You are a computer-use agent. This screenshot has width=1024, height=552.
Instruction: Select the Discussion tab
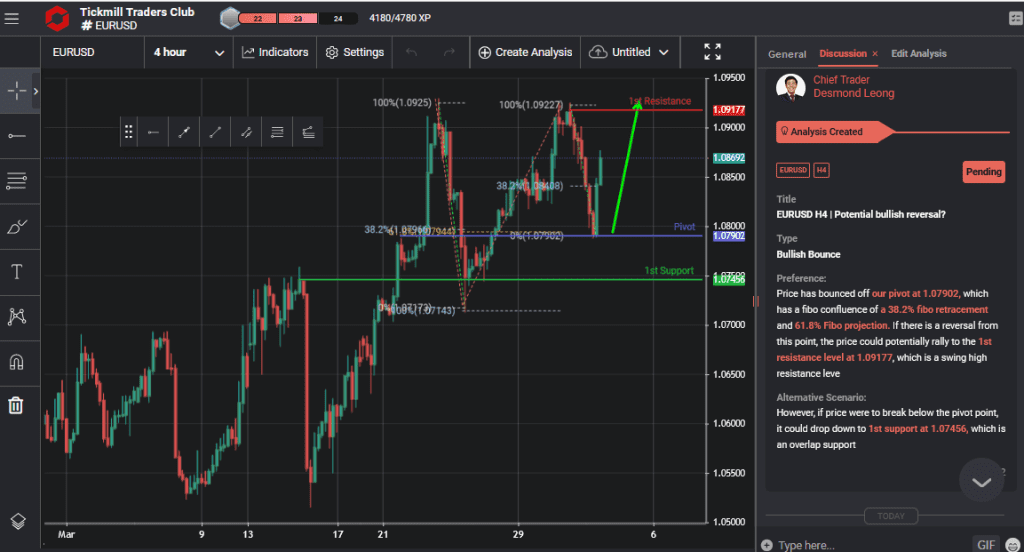pyautogui.click(x=843, y=54)
